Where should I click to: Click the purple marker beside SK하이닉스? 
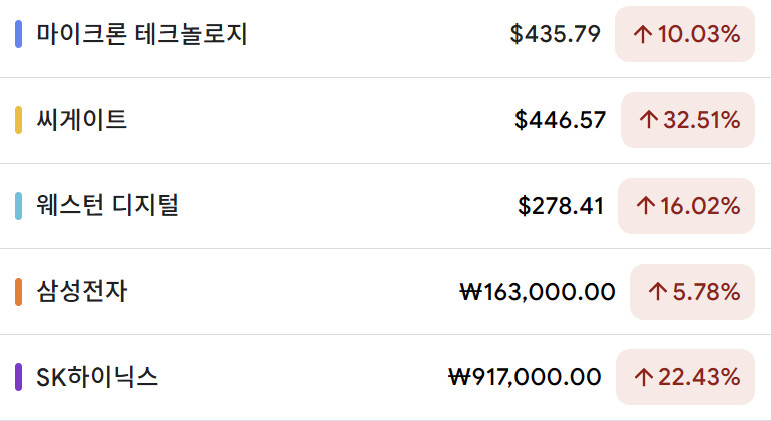(18, 377)
